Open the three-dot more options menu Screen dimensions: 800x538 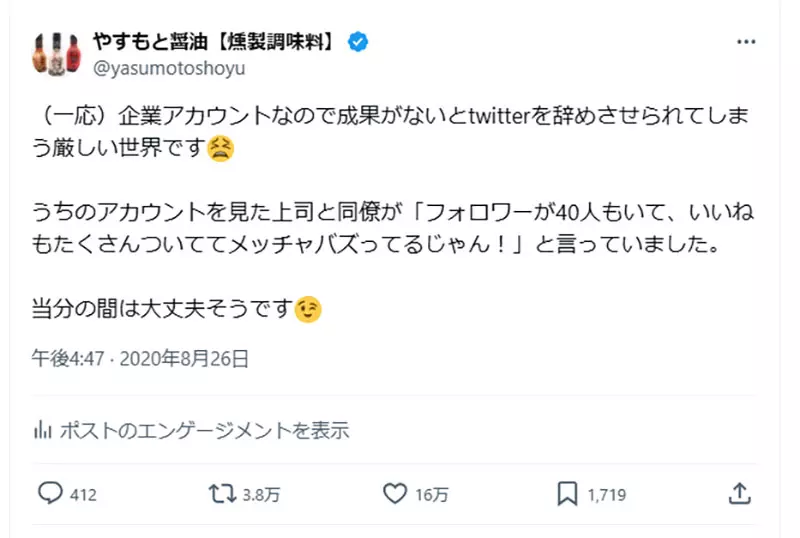(x=746, y=42)
